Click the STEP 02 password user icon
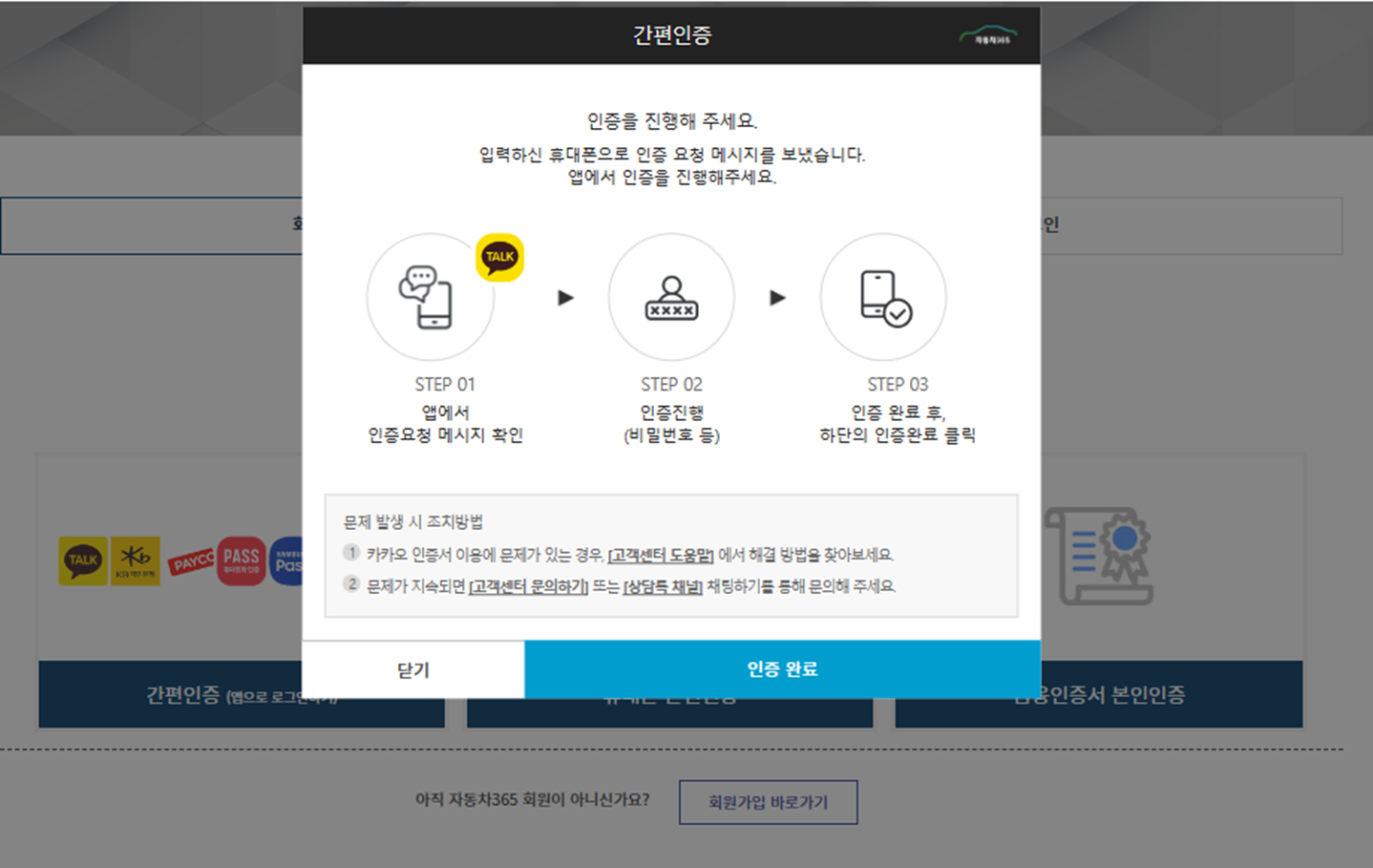Image resolution: width=1373 pixels, height=868 pixels. (671, 298)
